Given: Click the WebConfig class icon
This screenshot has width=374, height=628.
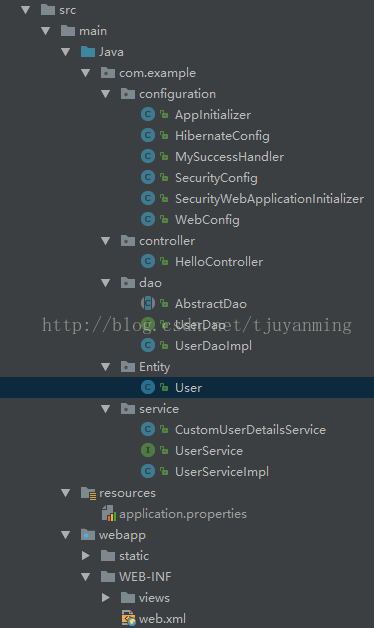Looking at the screenshot, I should [148, 219].
